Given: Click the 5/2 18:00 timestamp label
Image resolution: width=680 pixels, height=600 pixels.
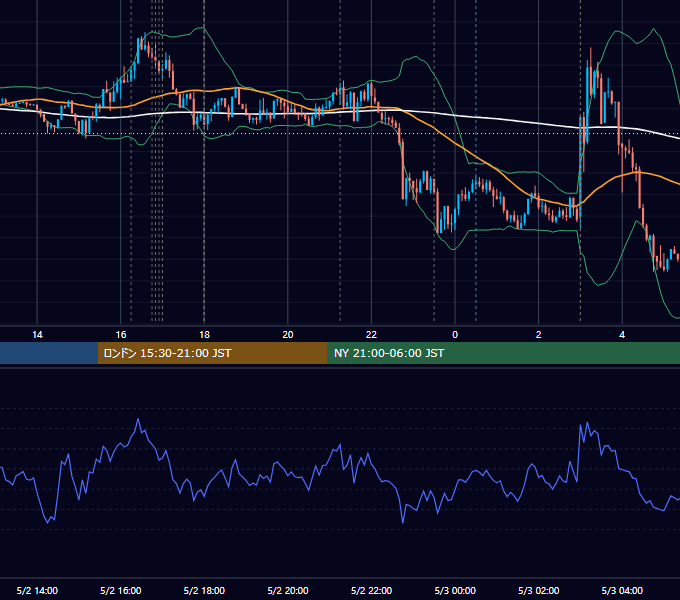Looking at the screenshot, I should click(x=204, y=590).
